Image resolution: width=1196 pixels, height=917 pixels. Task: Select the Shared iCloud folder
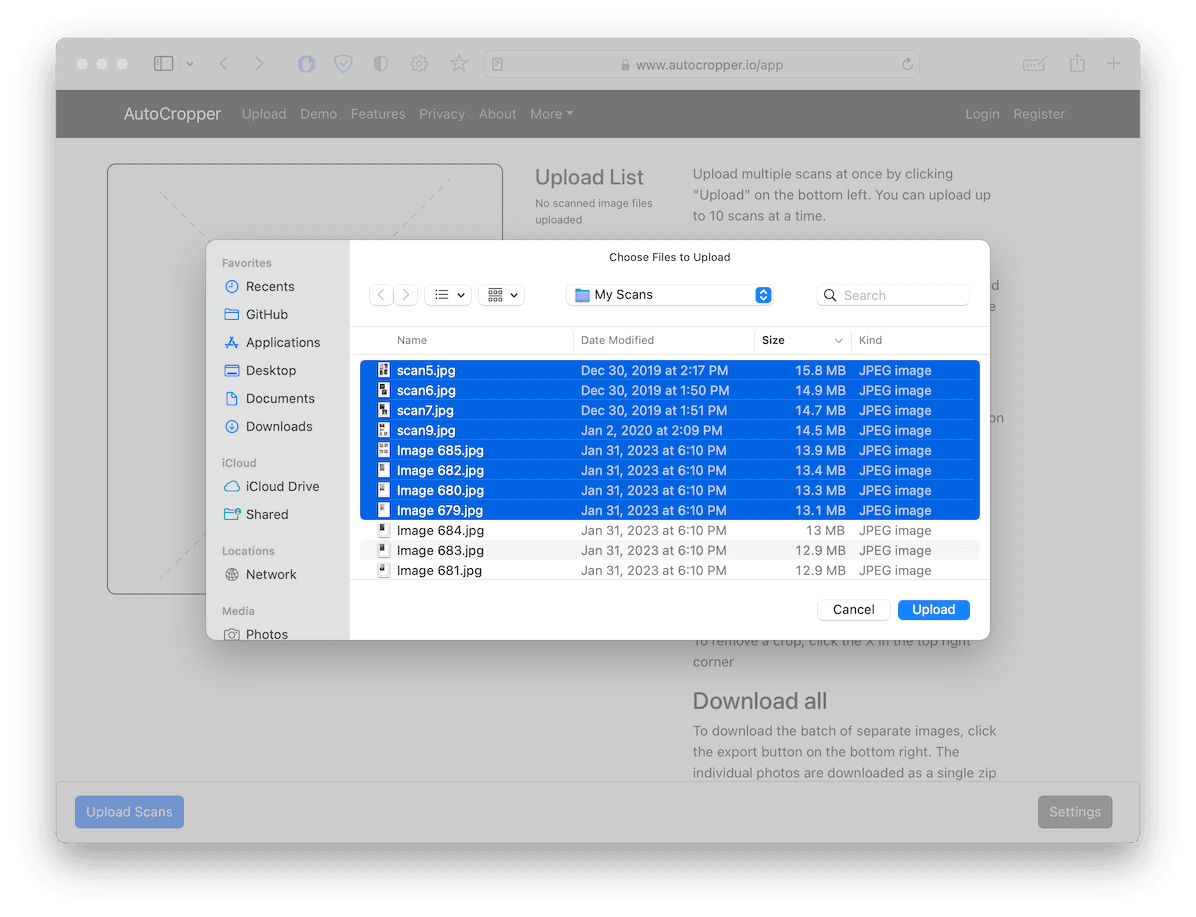[x=264, y=514]
